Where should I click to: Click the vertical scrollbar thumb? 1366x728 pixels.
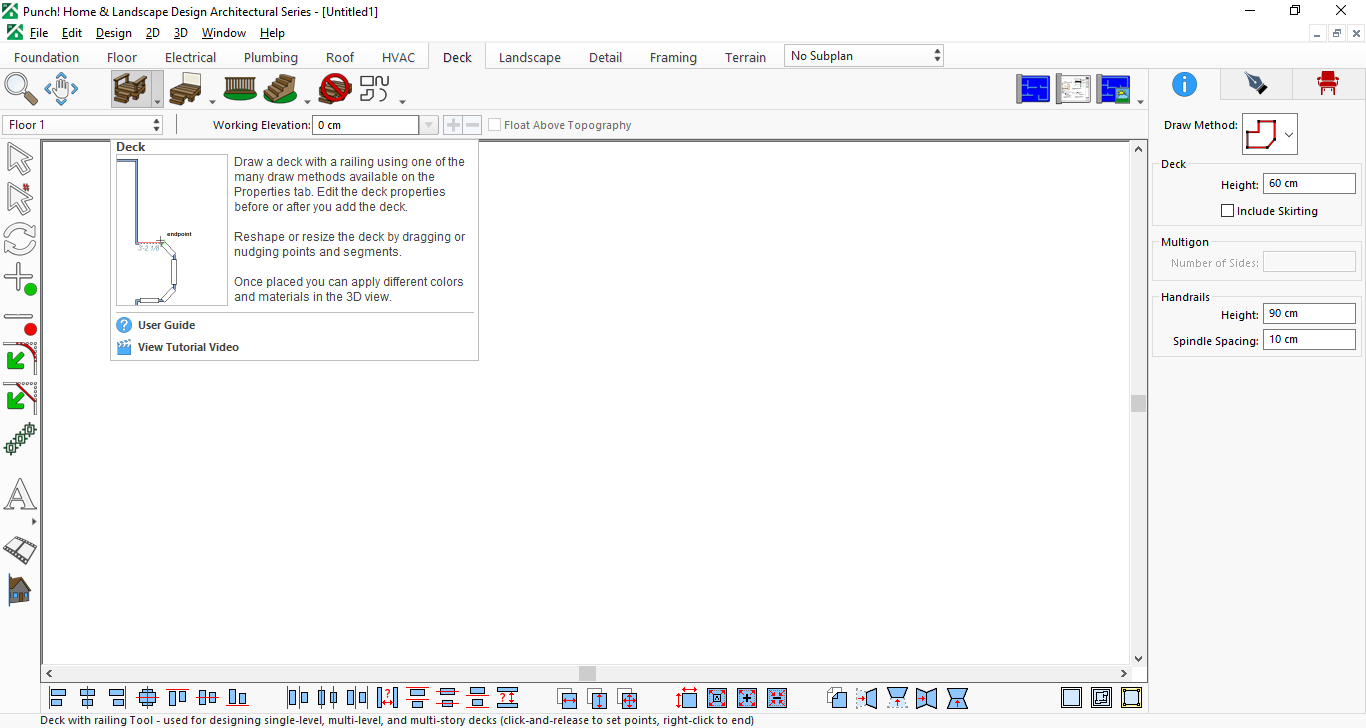tap(1138, 403)
